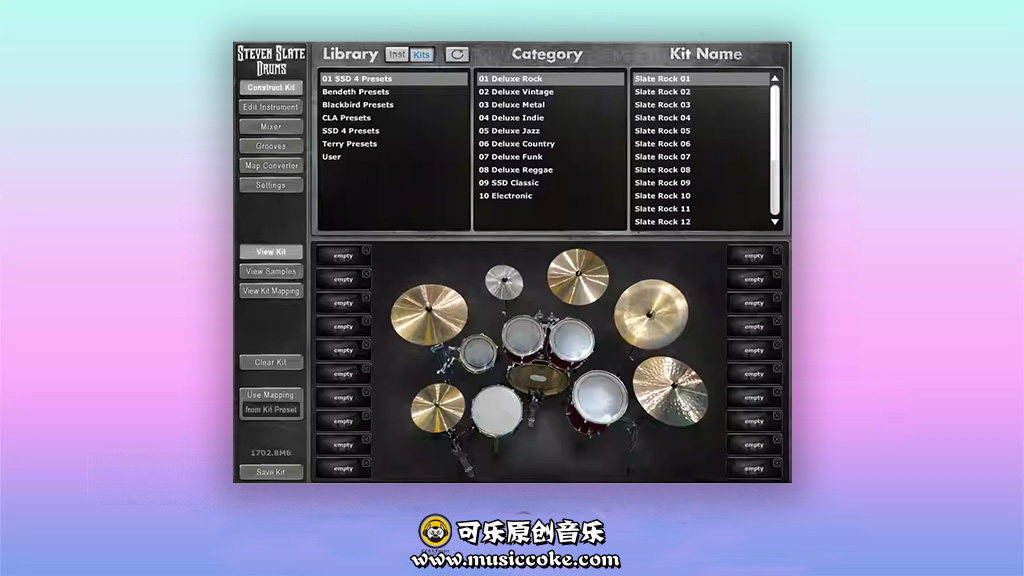
Task: Select the large red floor tom
Action: (599, 397)
